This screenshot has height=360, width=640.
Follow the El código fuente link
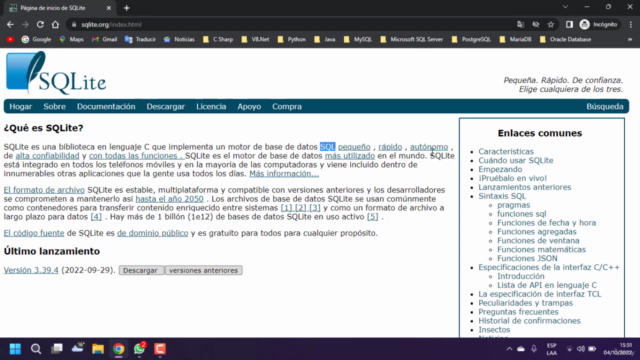tap(34, 233)
